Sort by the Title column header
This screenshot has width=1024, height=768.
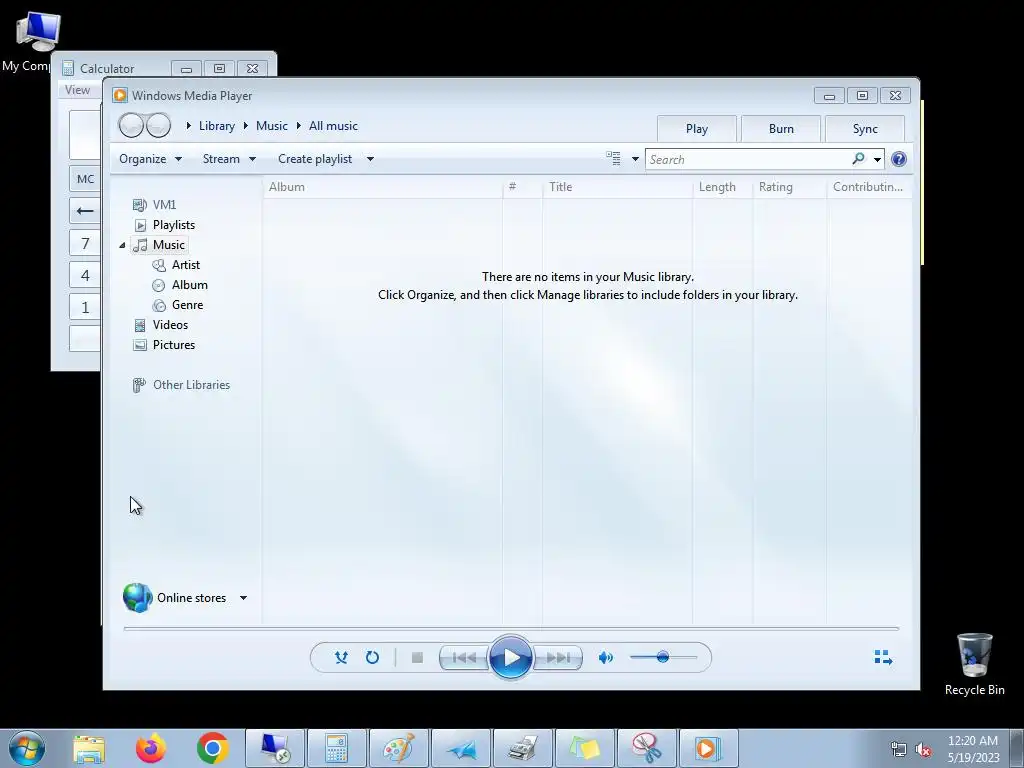tap(617, 187)
